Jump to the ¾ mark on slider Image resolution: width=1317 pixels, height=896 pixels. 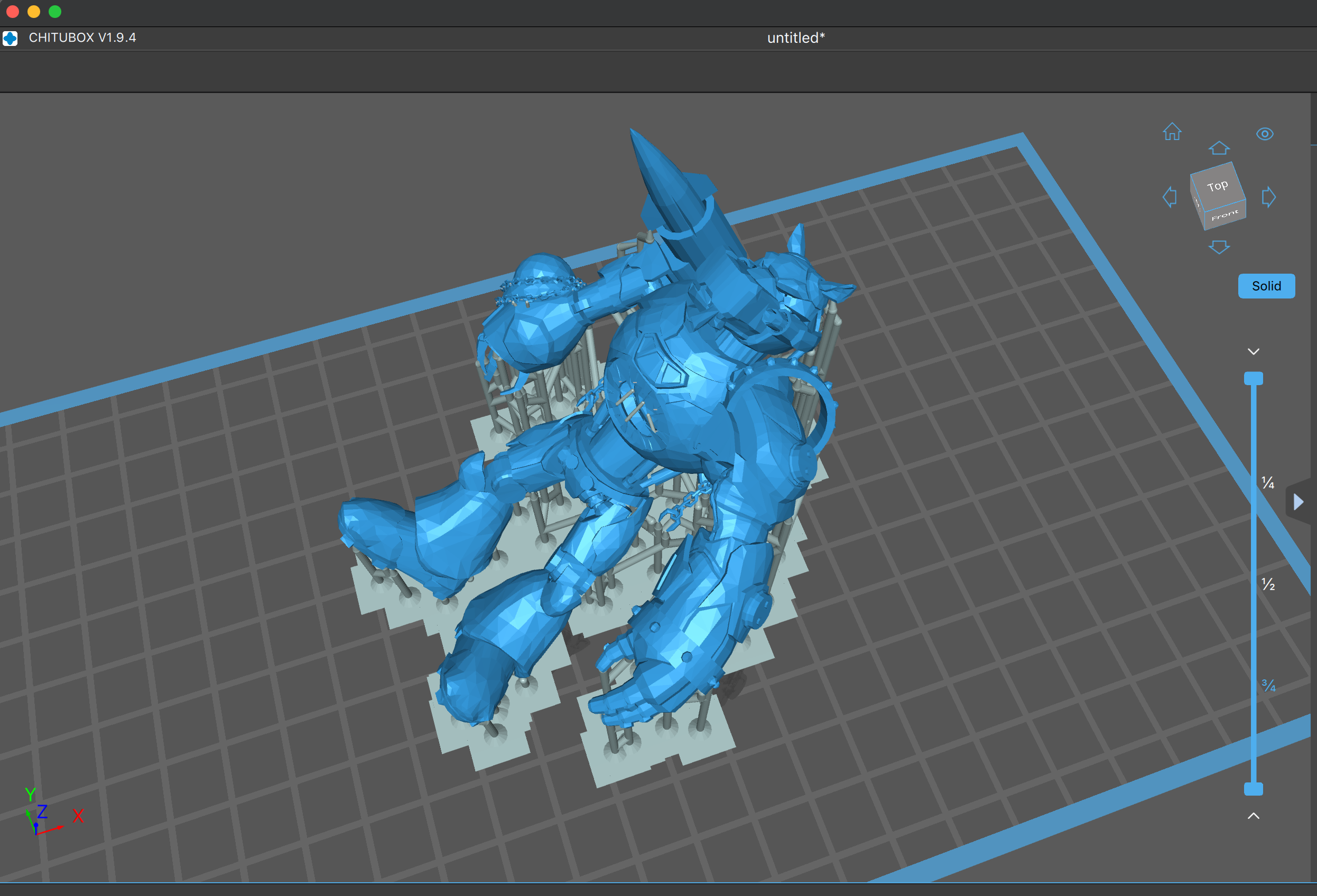[1268, 686]
